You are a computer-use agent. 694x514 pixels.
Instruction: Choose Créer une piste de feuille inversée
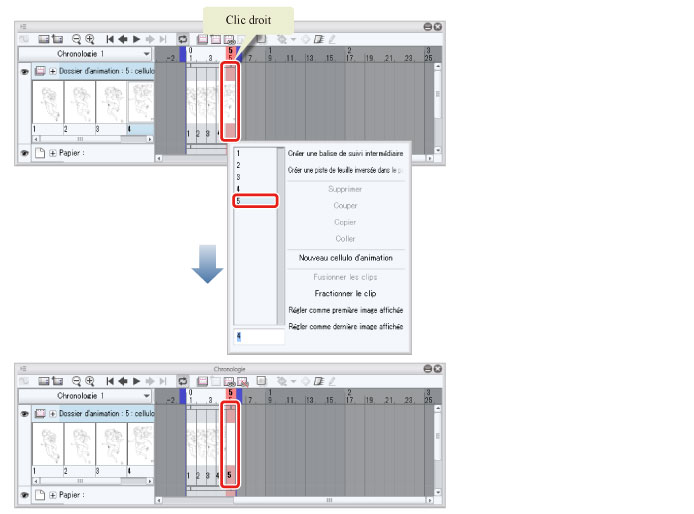click(346, 170)
